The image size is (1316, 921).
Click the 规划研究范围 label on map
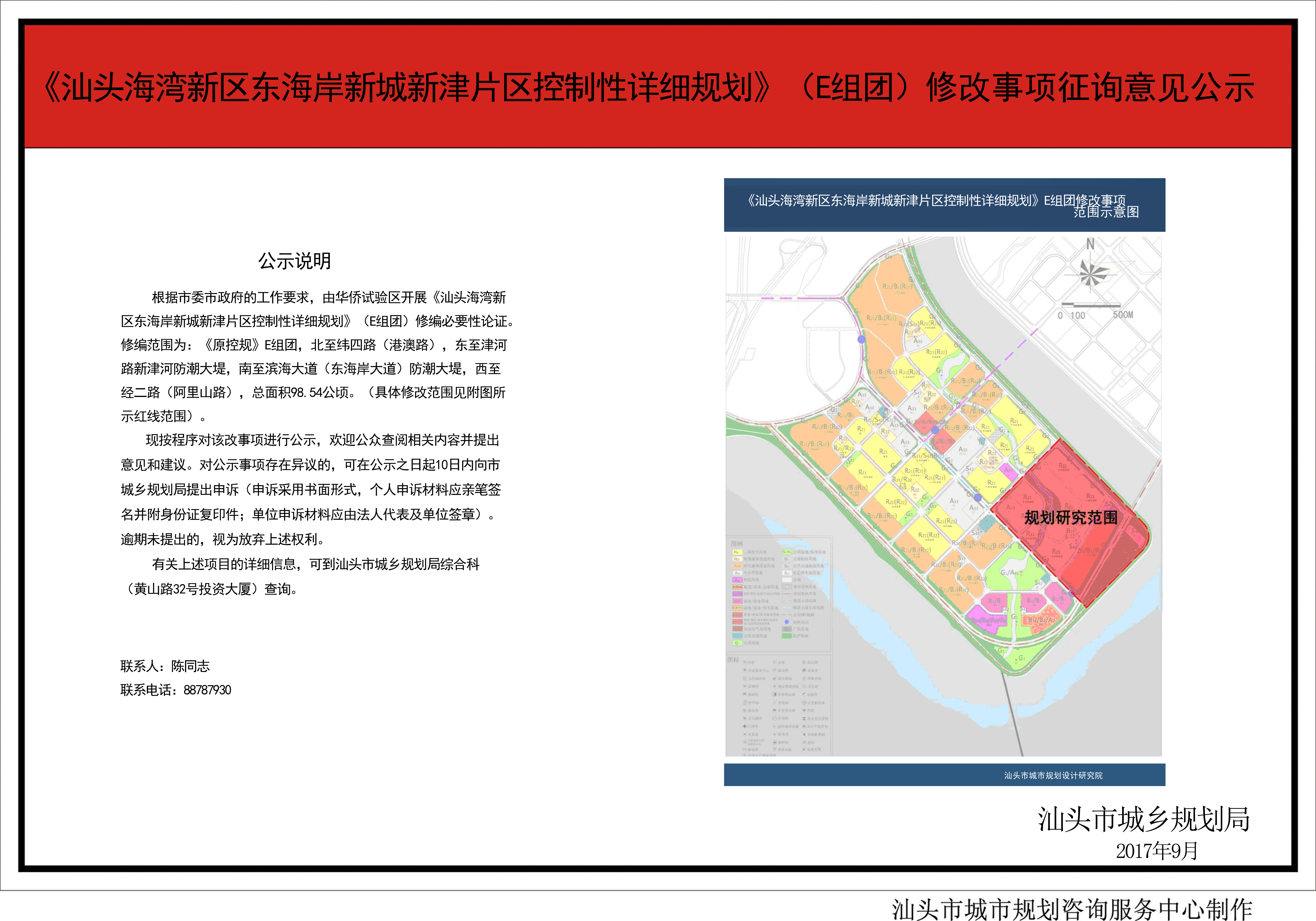(x=1071, y=518)
